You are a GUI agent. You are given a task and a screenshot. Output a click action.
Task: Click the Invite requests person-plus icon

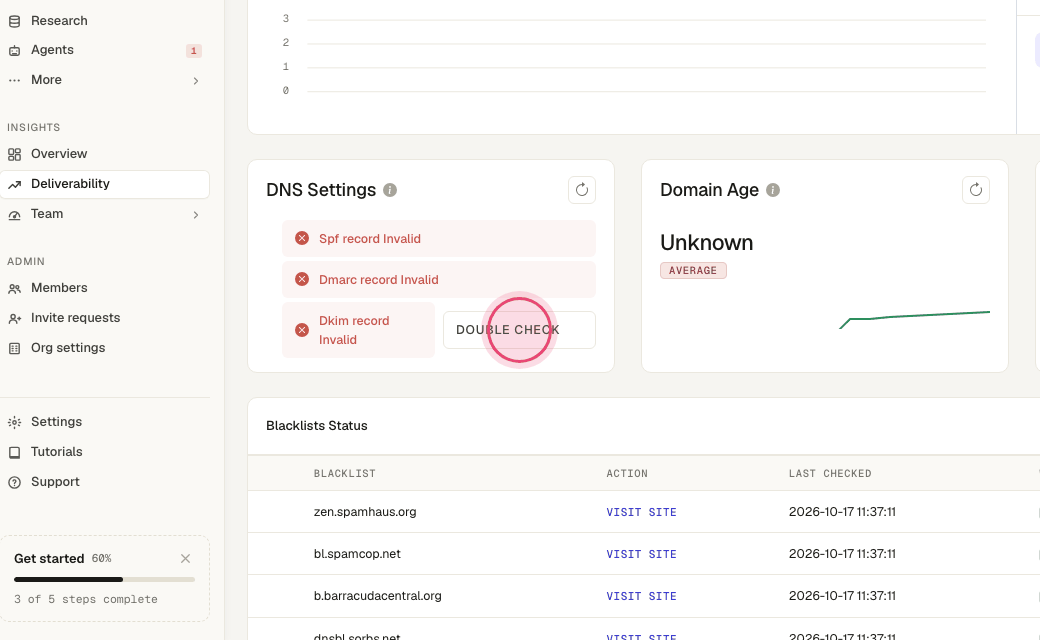[x=15, y=318]
